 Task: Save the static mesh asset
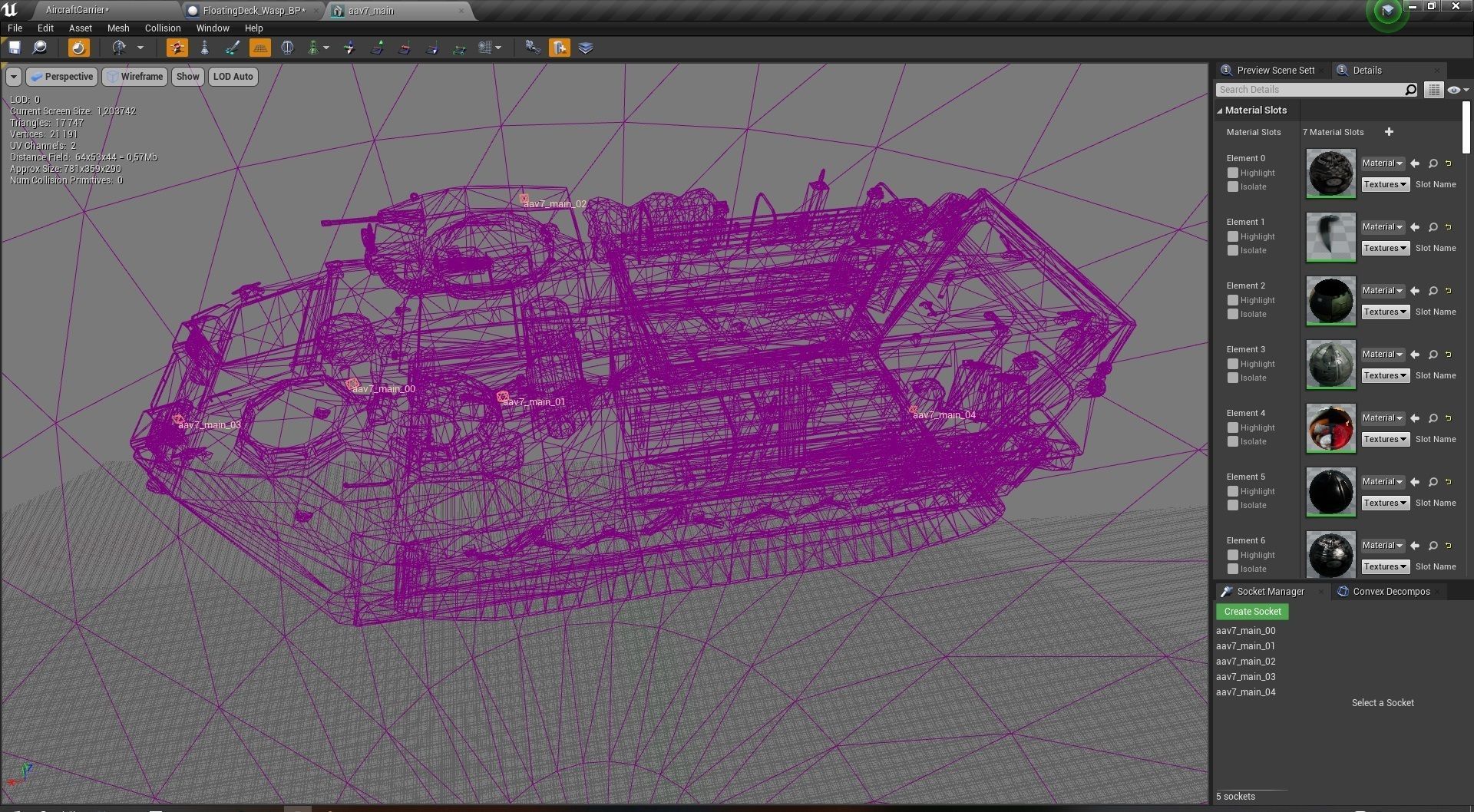point(15,48)
